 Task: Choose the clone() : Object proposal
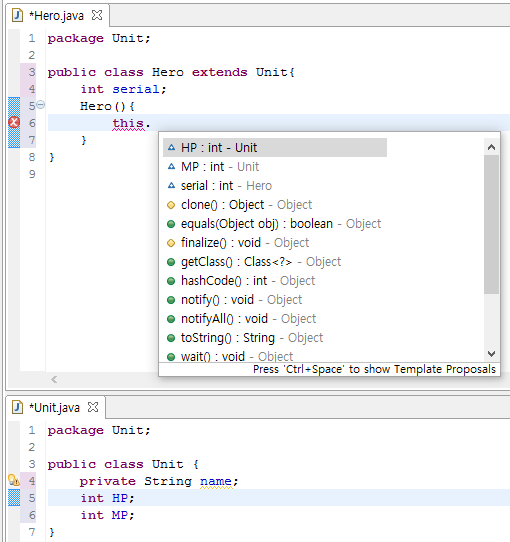click(275, 205)
